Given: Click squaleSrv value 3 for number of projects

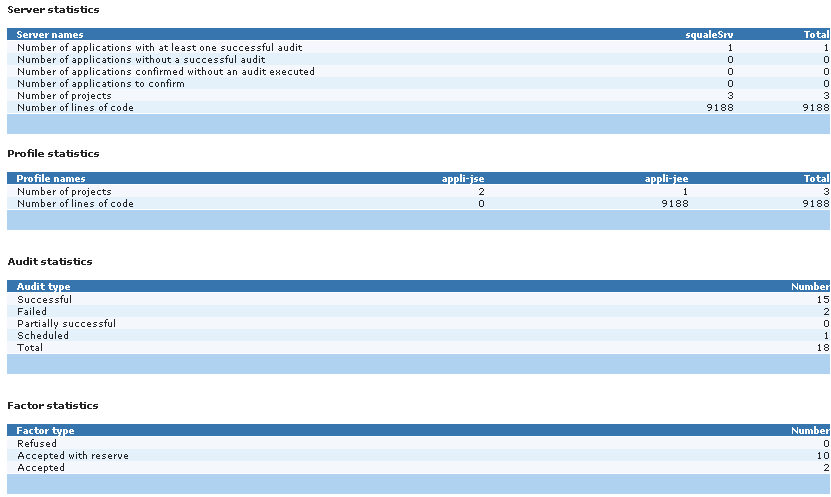Looking at the screenshot, I should point(730,96).
